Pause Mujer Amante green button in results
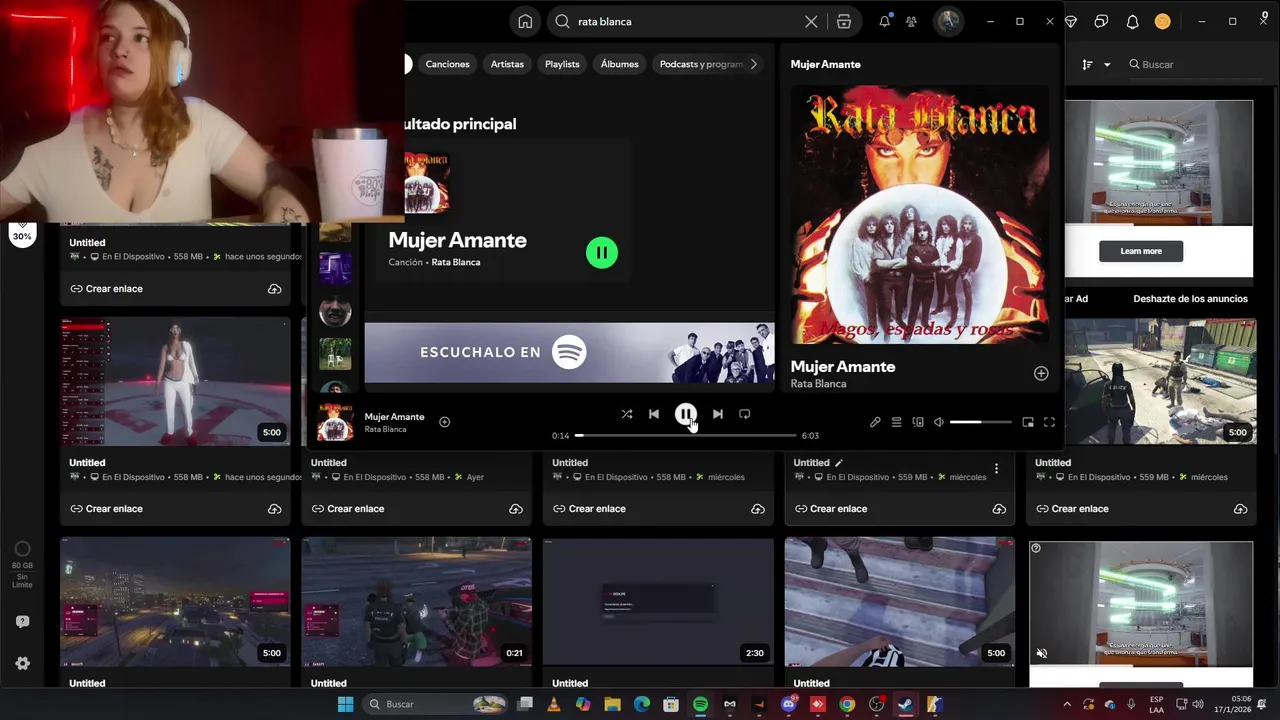The height and width of the screenshot is (720, 1280). click(602, 252)
